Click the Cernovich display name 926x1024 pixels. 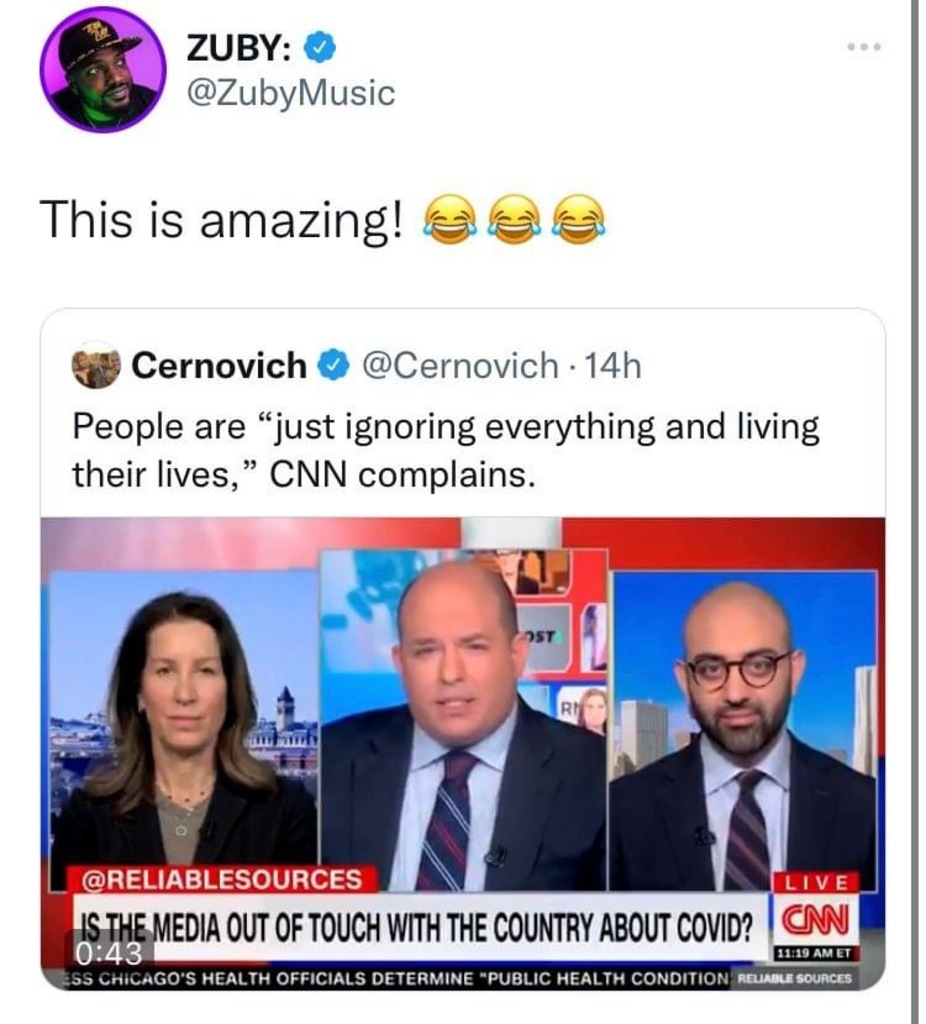pos(219,365)
